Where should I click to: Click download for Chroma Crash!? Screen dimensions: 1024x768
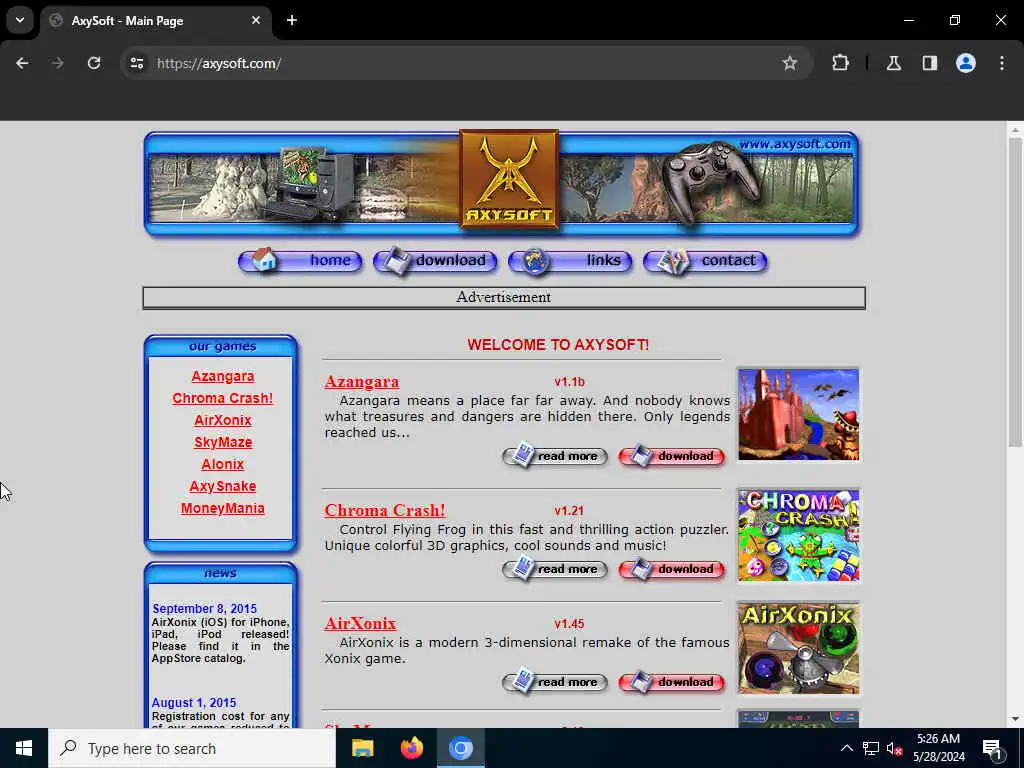click(x=672, y=569)
